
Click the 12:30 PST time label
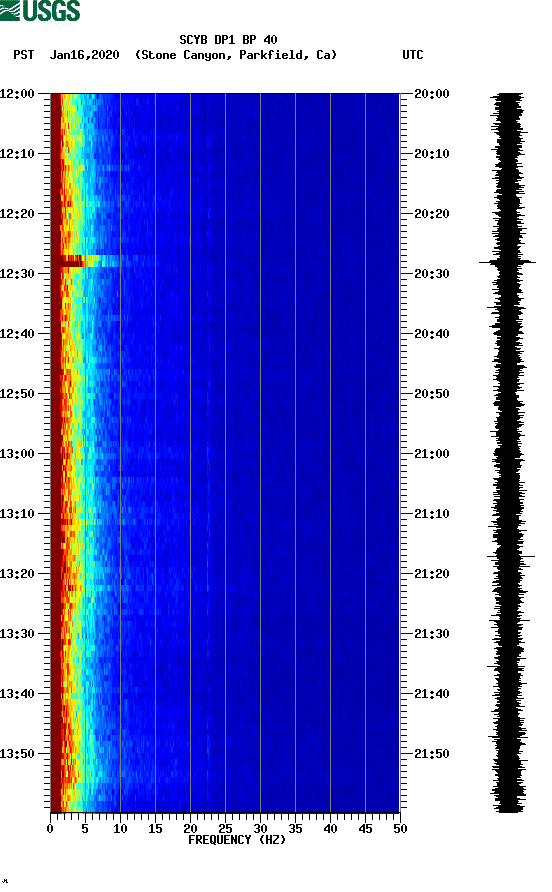[17, 274]
